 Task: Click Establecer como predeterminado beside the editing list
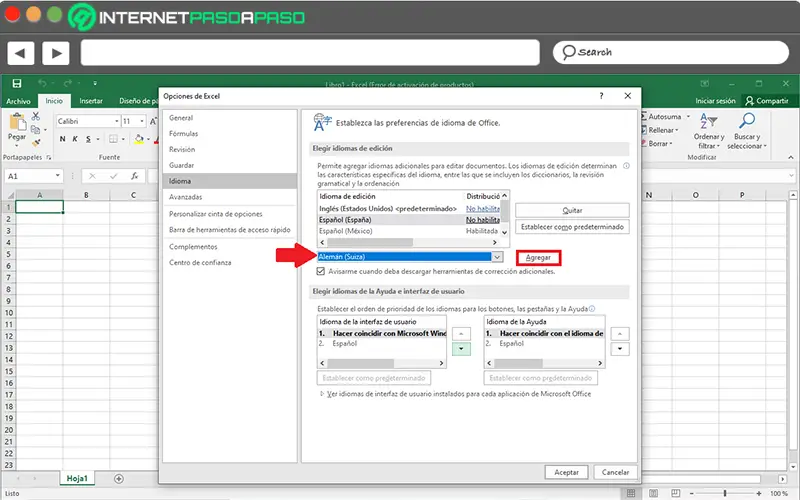coord(572,227)
